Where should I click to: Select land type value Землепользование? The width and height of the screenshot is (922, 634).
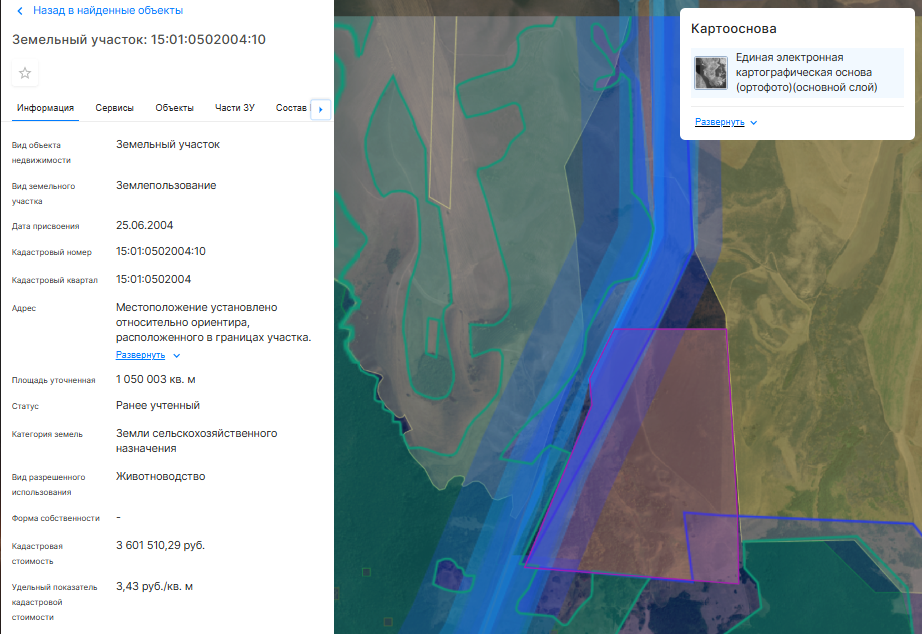point(166,185)
